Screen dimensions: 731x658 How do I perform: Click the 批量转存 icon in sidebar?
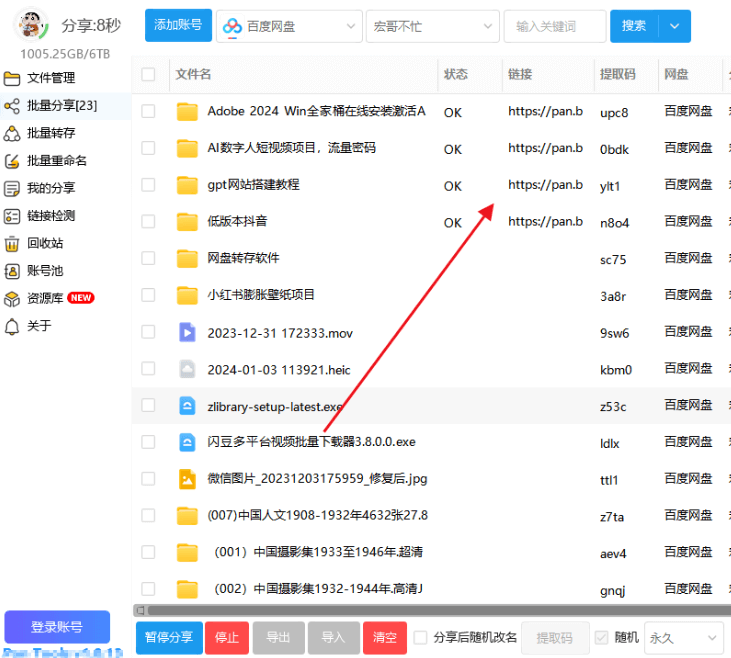12,133
